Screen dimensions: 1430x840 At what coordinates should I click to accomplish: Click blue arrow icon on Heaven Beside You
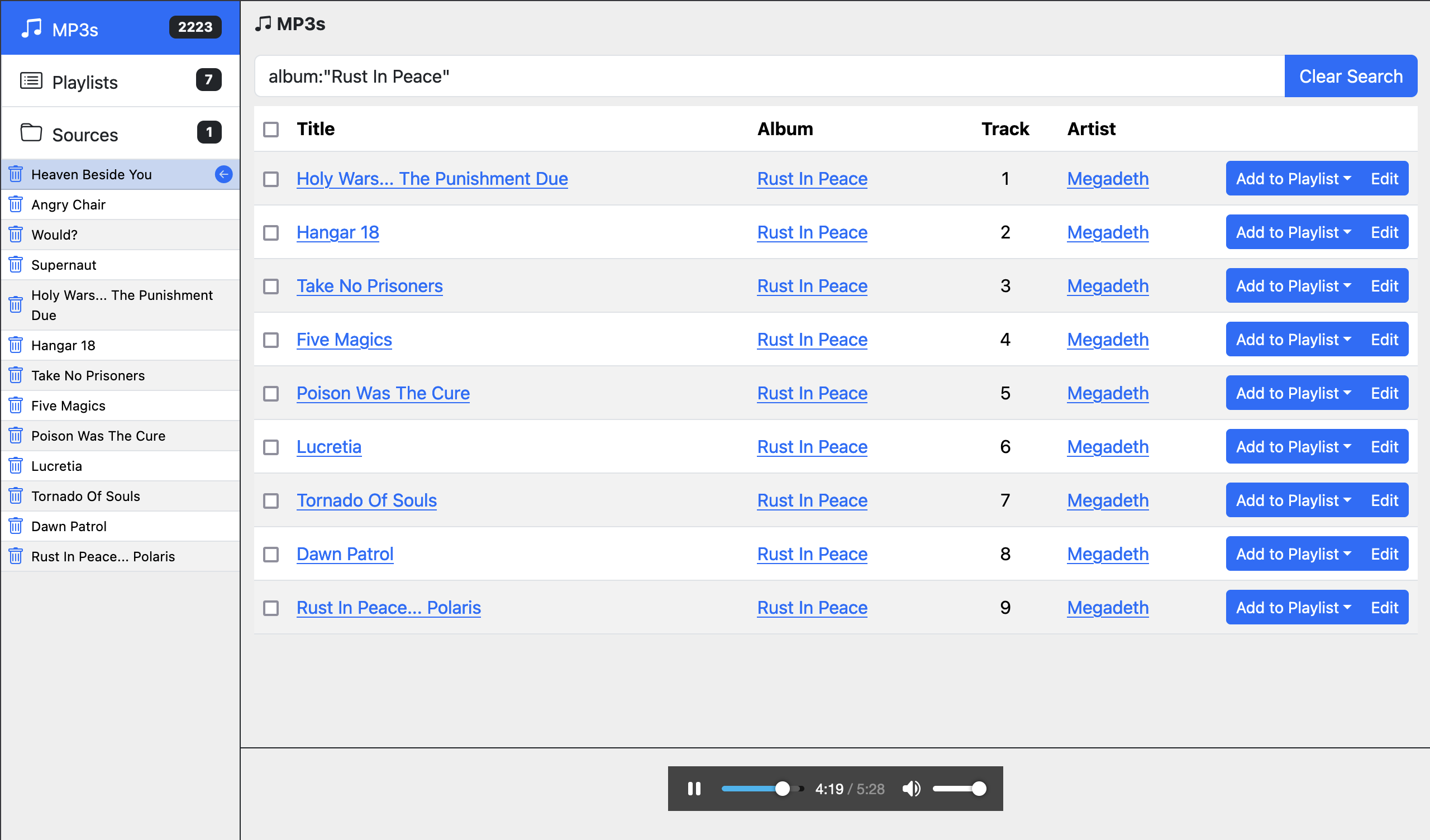click(223, 174)
